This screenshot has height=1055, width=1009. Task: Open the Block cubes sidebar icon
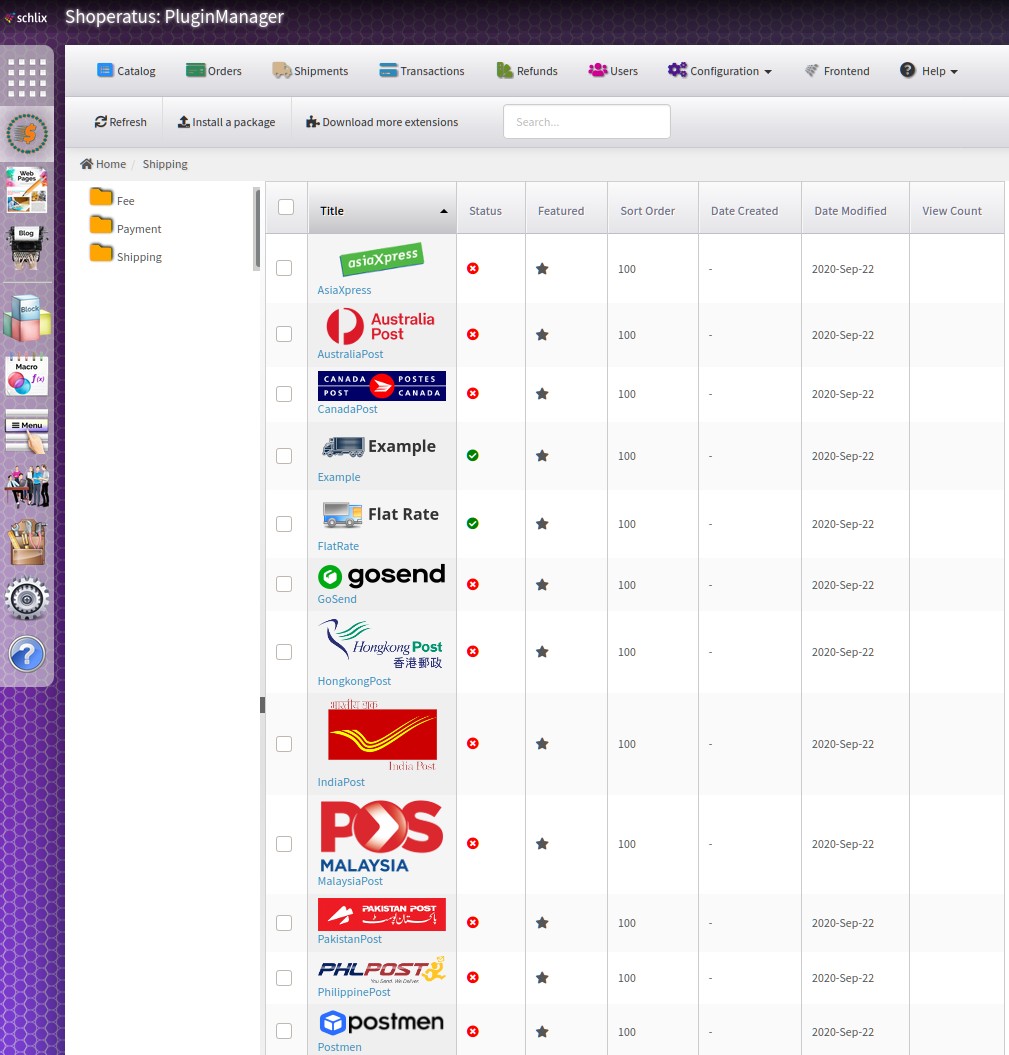tap(27, 318)
